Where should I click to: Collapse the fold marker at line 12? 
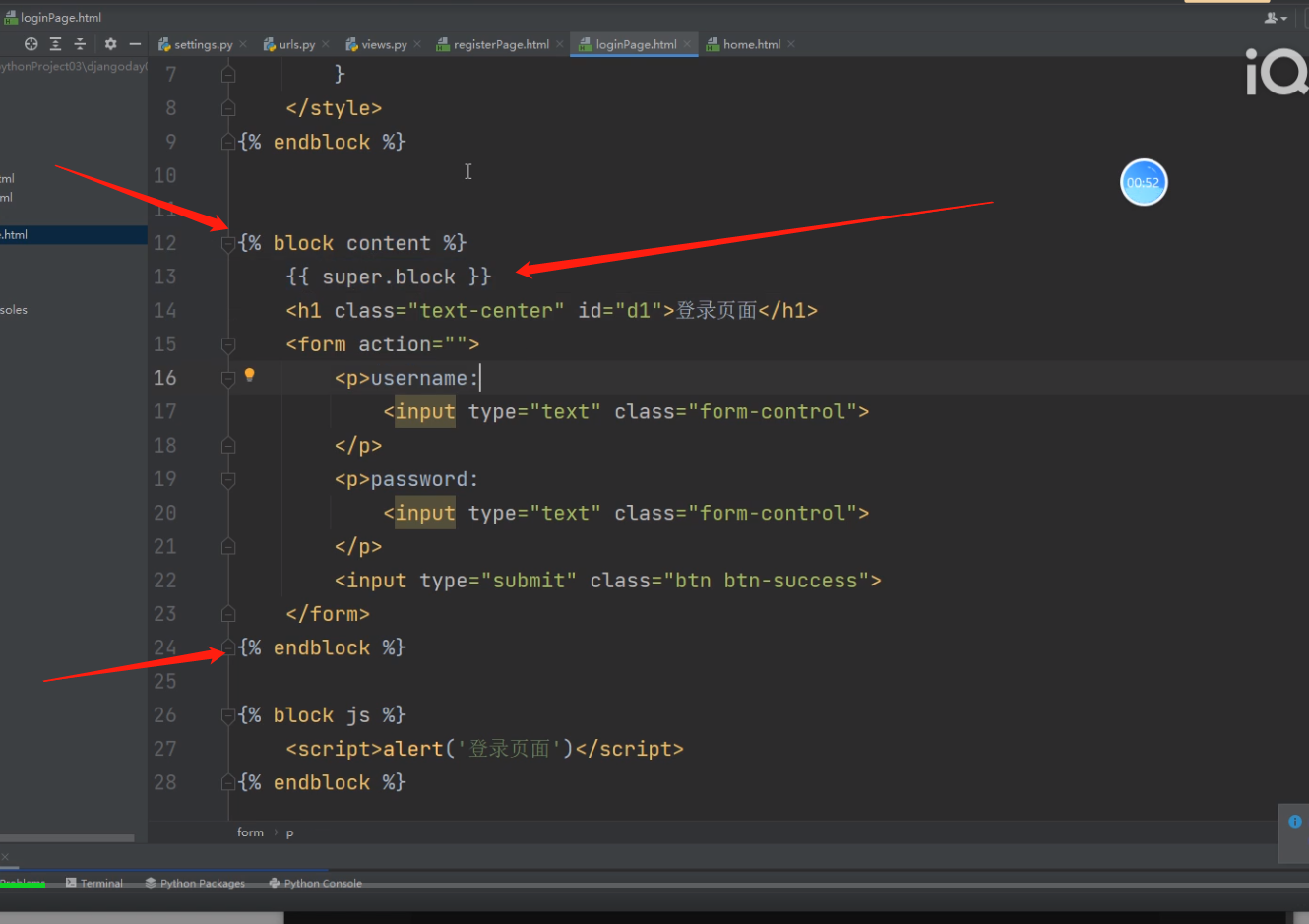point(228,243)
